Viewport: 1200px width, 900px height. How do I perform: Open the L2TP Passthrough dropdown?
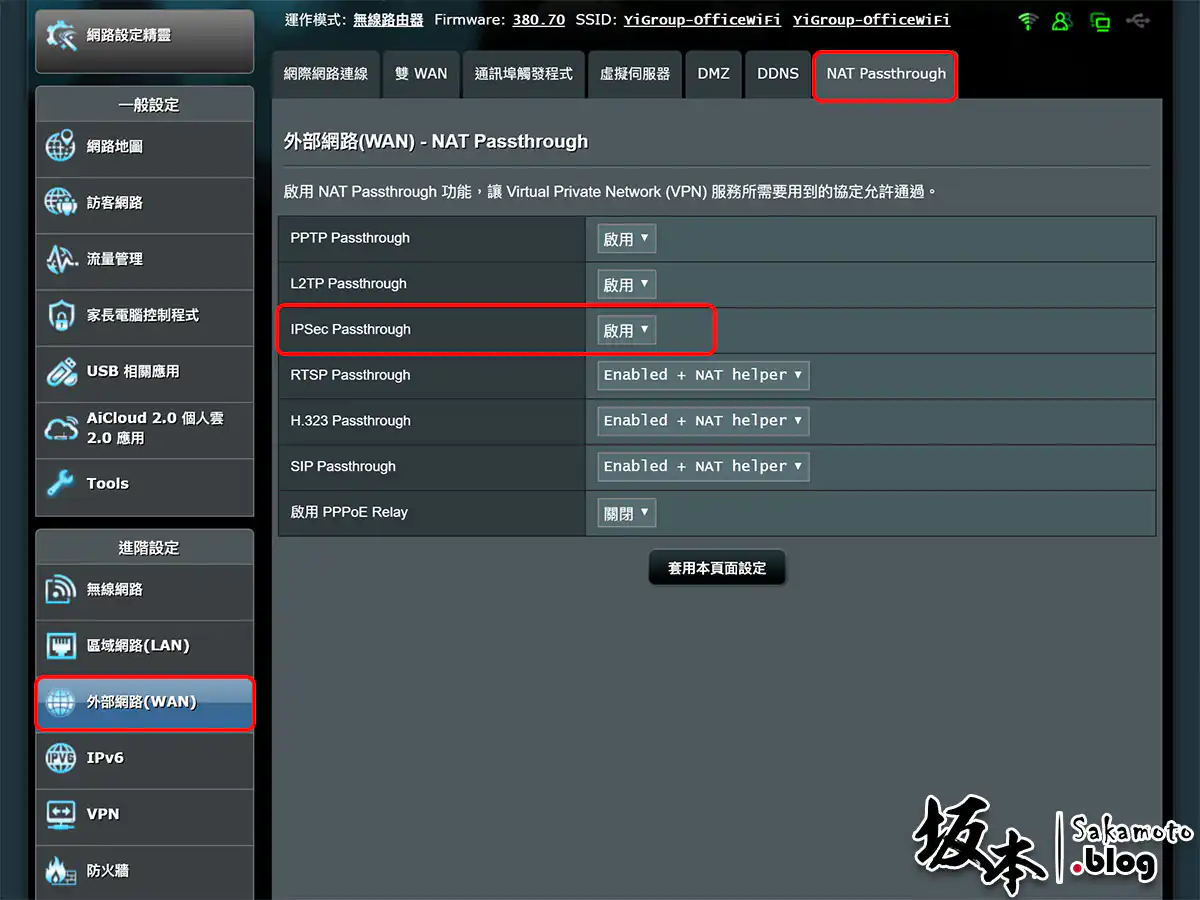627,285
